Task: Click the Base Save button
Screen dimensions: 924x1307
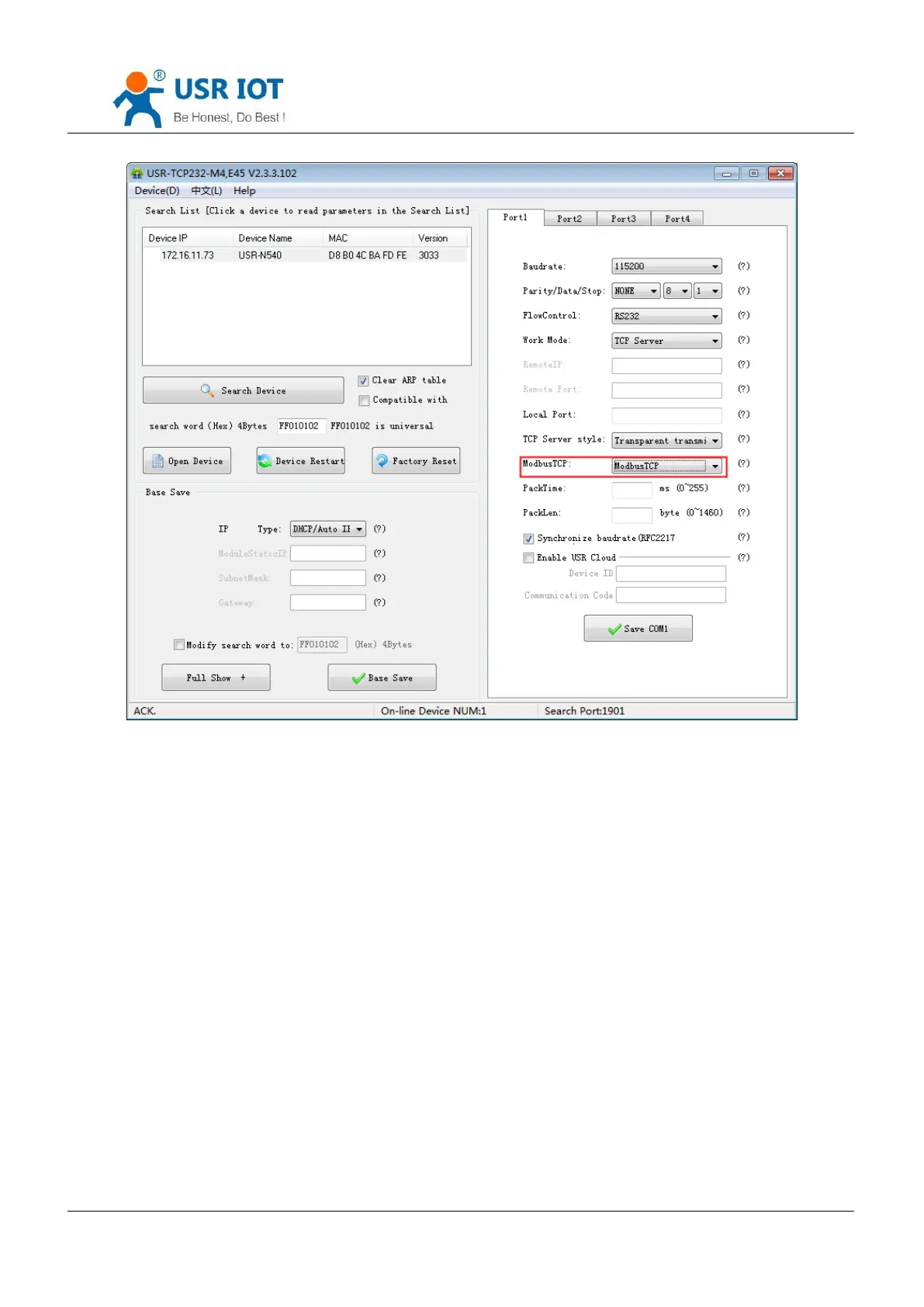Action: click(x=382, y=678)
